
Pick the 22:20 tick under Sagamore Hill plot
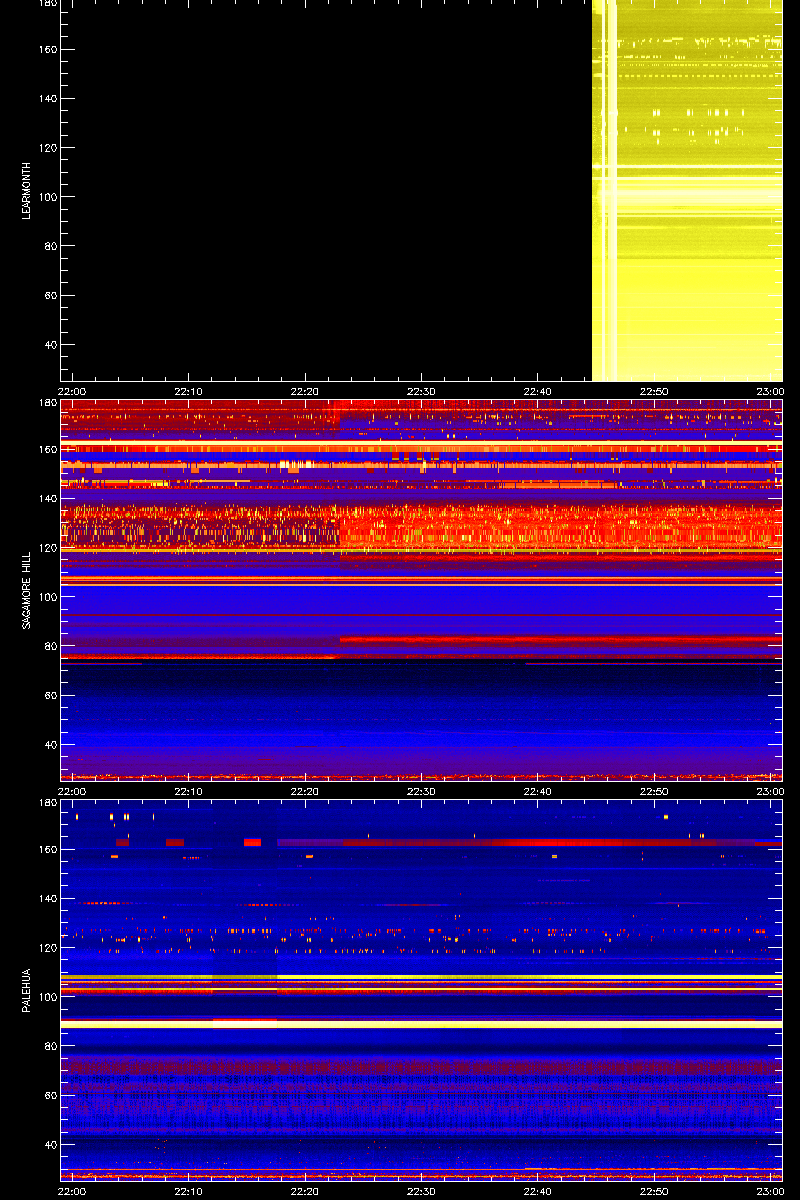(x=305, y=791)
